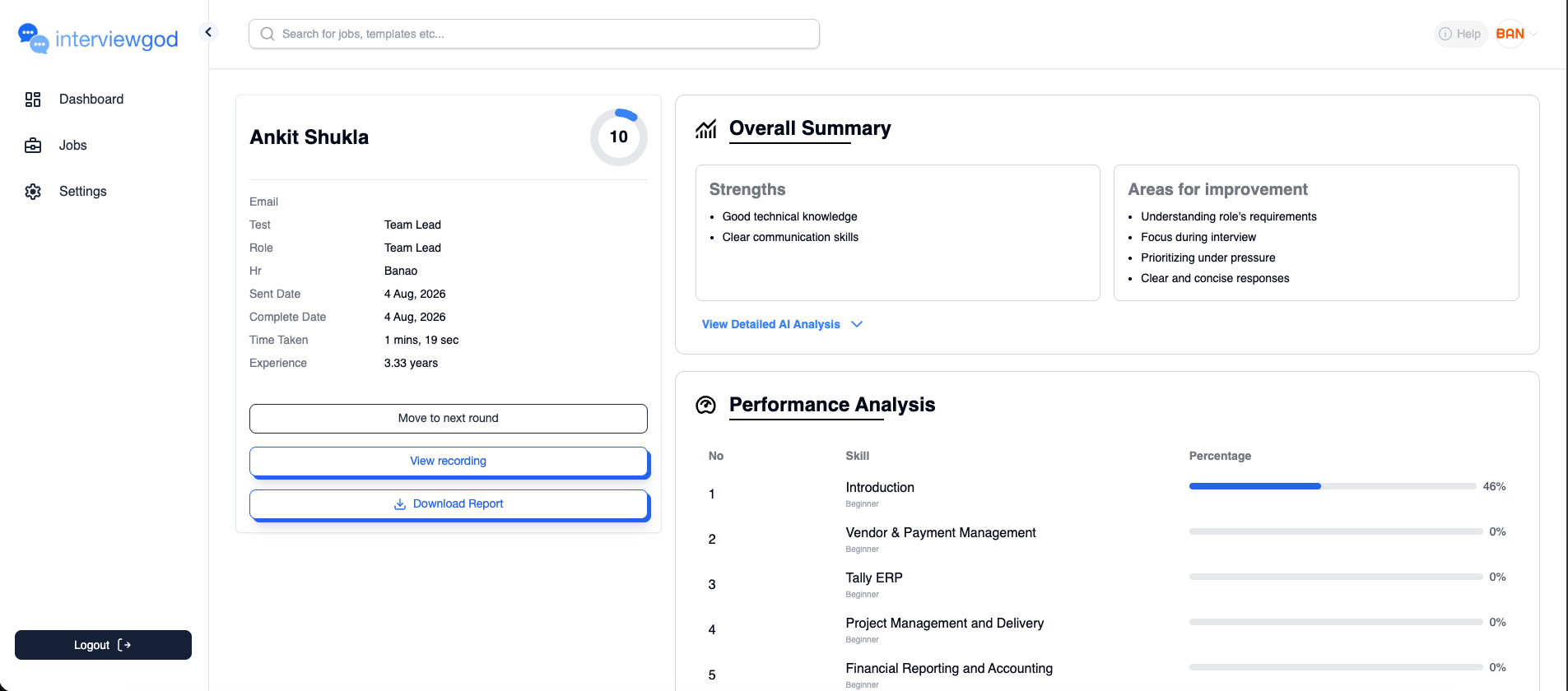
Task: Click the Areas for improvement heading
Action: pos(1217,189)
